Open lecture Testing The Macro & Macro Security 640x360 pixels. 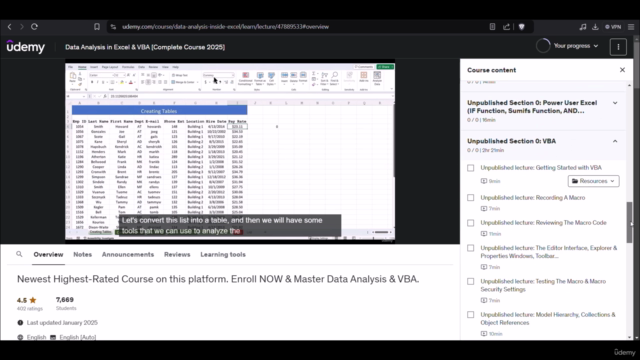point(543,285)
